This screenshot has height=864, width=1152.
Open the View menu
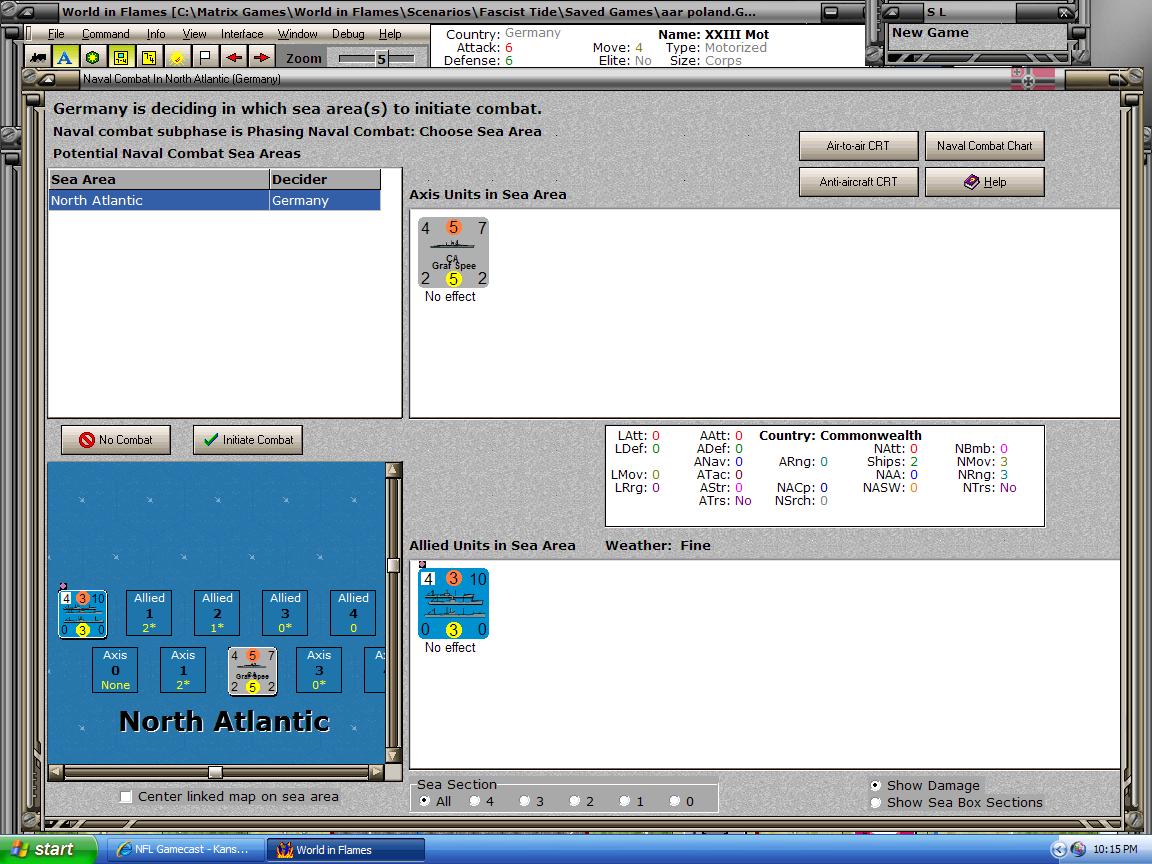click(194, 34)
